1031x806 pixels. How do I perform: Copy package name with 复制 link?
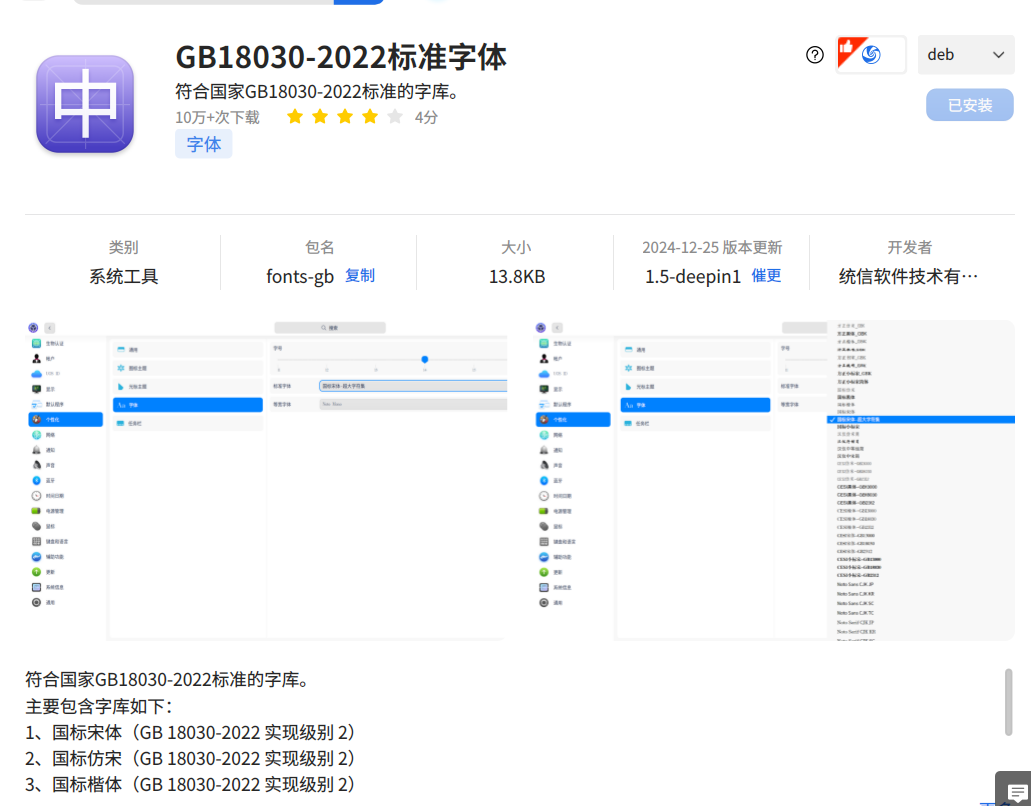pos(360,275)
